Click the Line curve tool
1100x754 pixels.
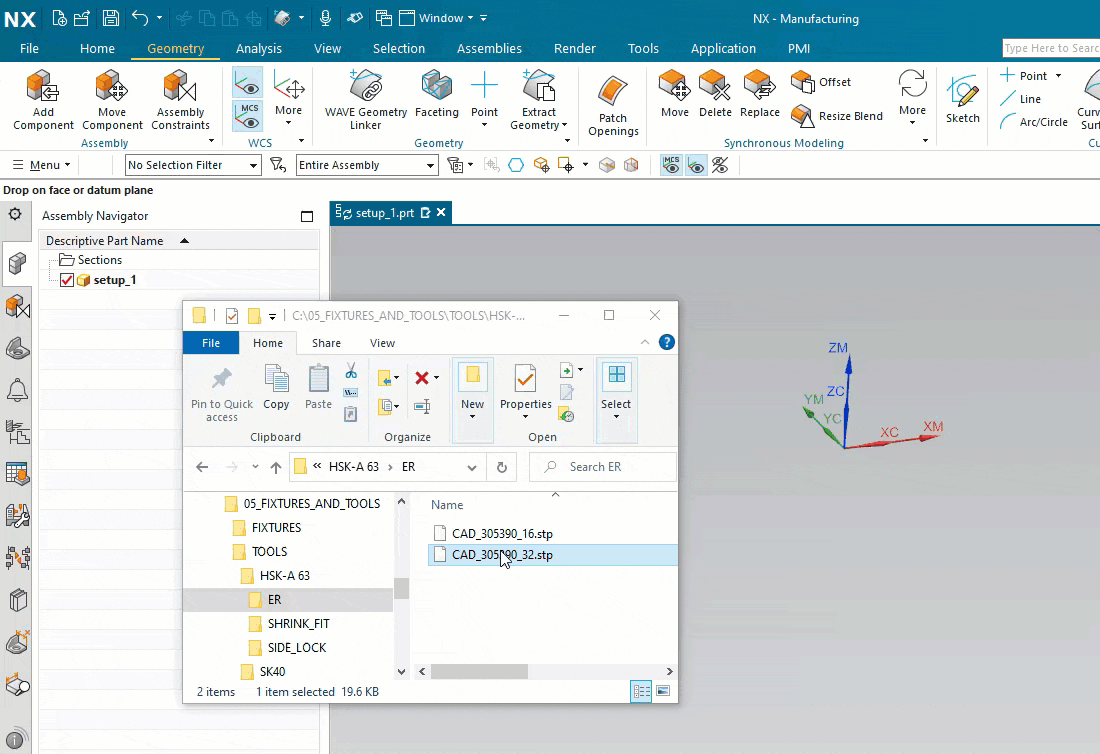point(1021,99)
